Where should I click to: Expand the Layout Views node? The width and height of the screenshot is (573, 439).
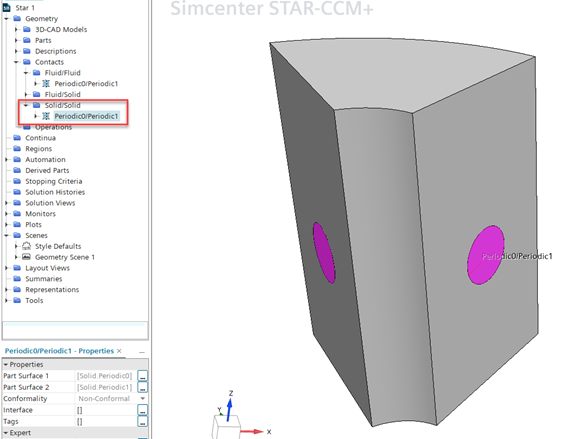(7, 268)
